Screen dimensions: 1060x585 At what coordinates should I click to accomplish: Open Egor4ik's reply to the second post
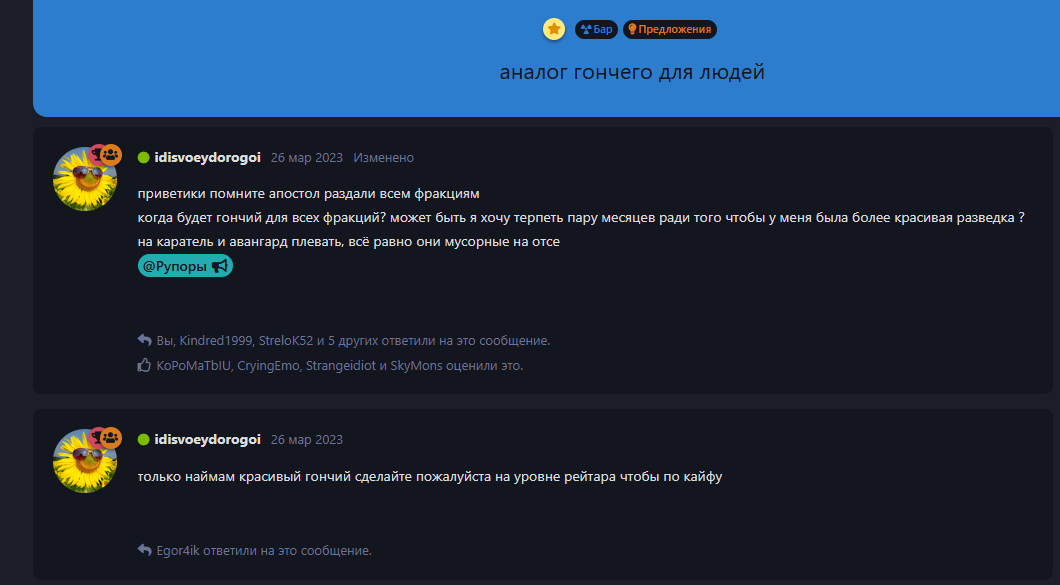(178, 551)
